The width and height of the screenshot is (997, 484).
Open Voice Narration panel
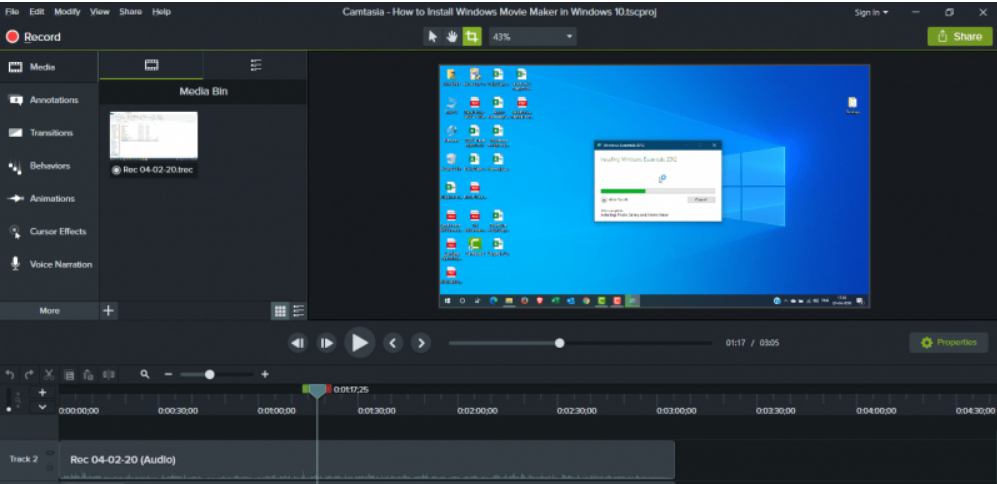click(50, 264)
